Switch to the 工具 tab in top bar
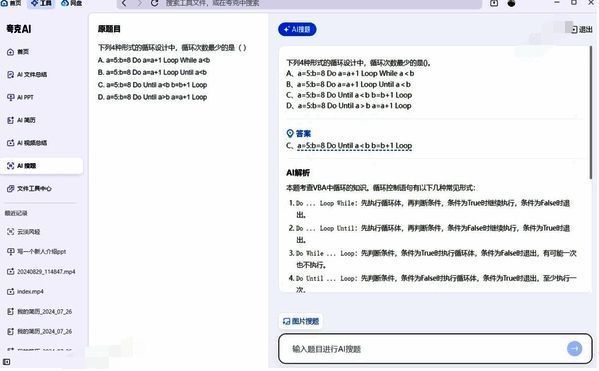The height and width of the screenshot is (371, 599). 41,3
